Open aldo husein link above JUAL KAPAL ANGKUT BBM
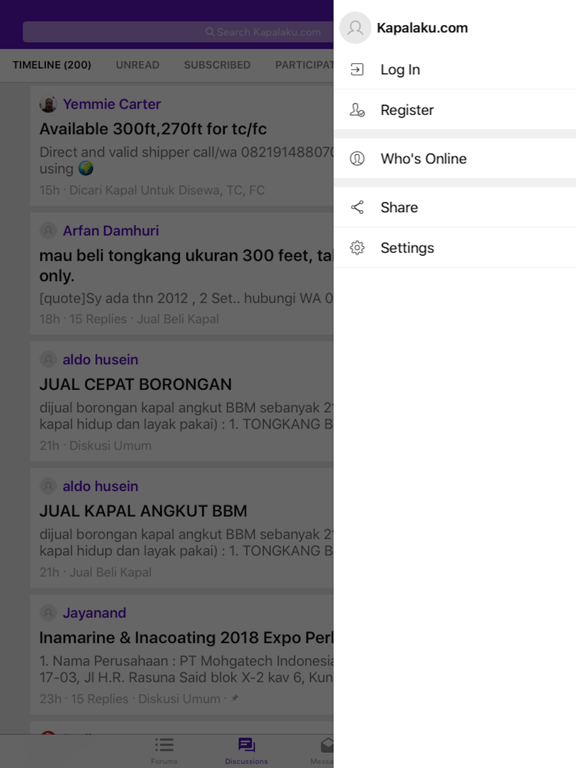The width and height of the screenshot is (576, 768). tap(100, 486)
